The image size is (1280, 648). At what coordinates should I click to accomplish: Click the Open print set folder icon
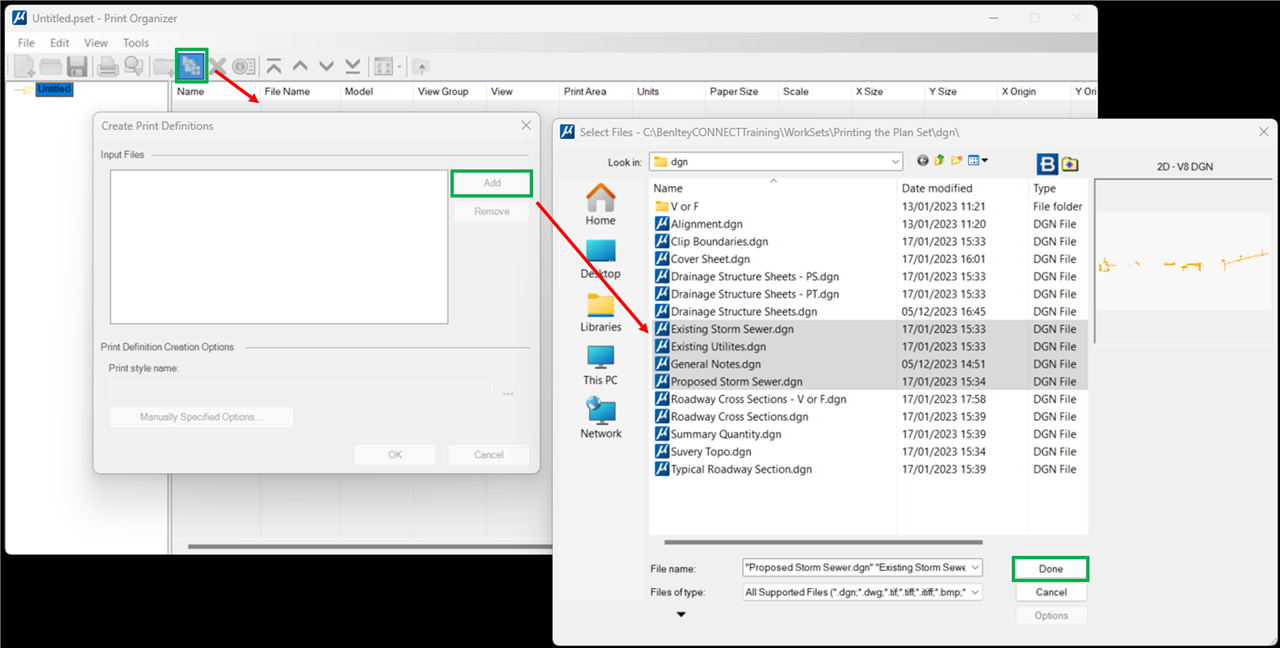[x=51, y=67]
